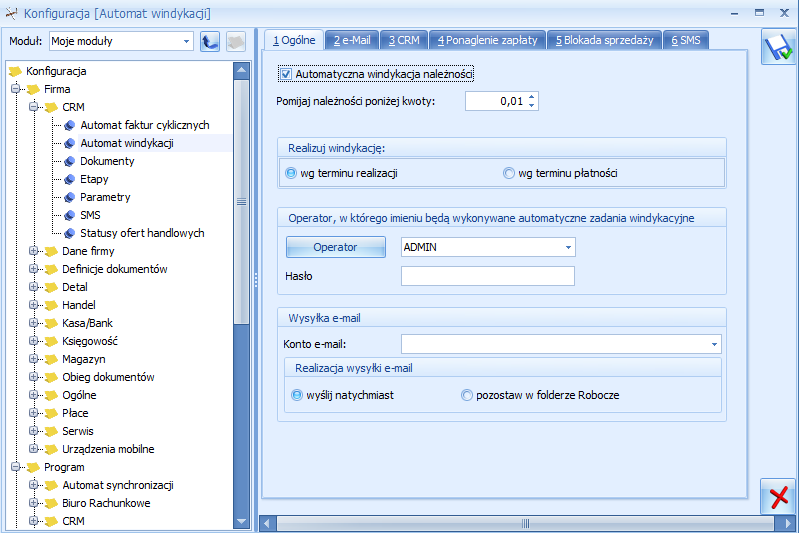
Task: Click the greyed-out icon next to back arrow
Action: [x=235, y=41]
